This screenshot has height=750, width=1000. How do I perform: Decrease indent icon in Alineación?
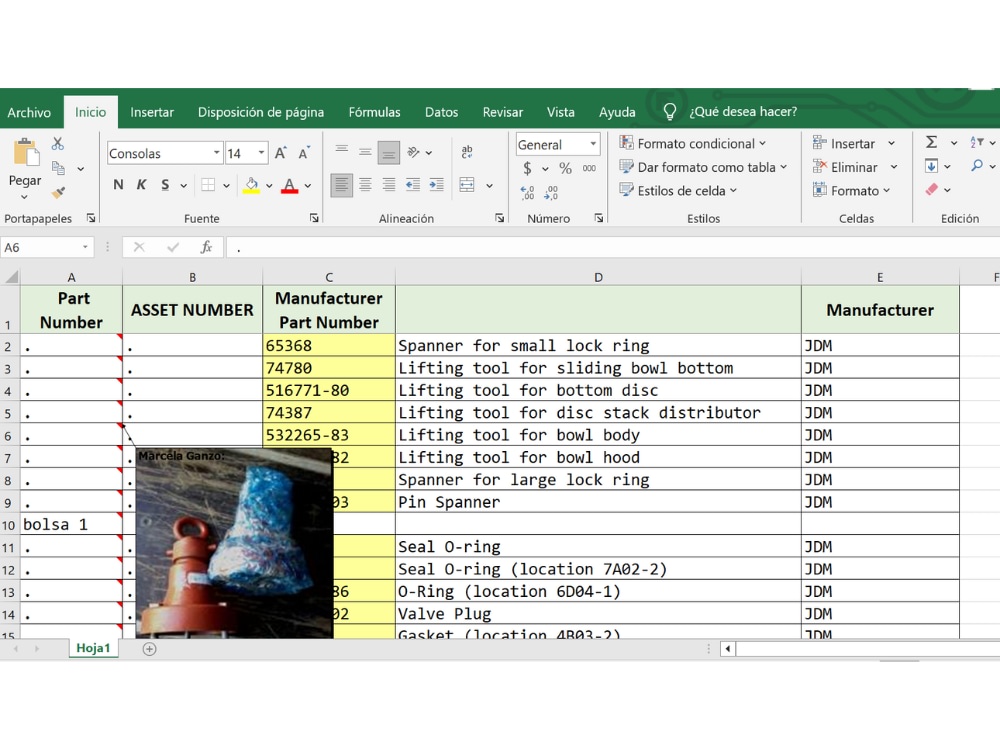[x=413, y=185]
